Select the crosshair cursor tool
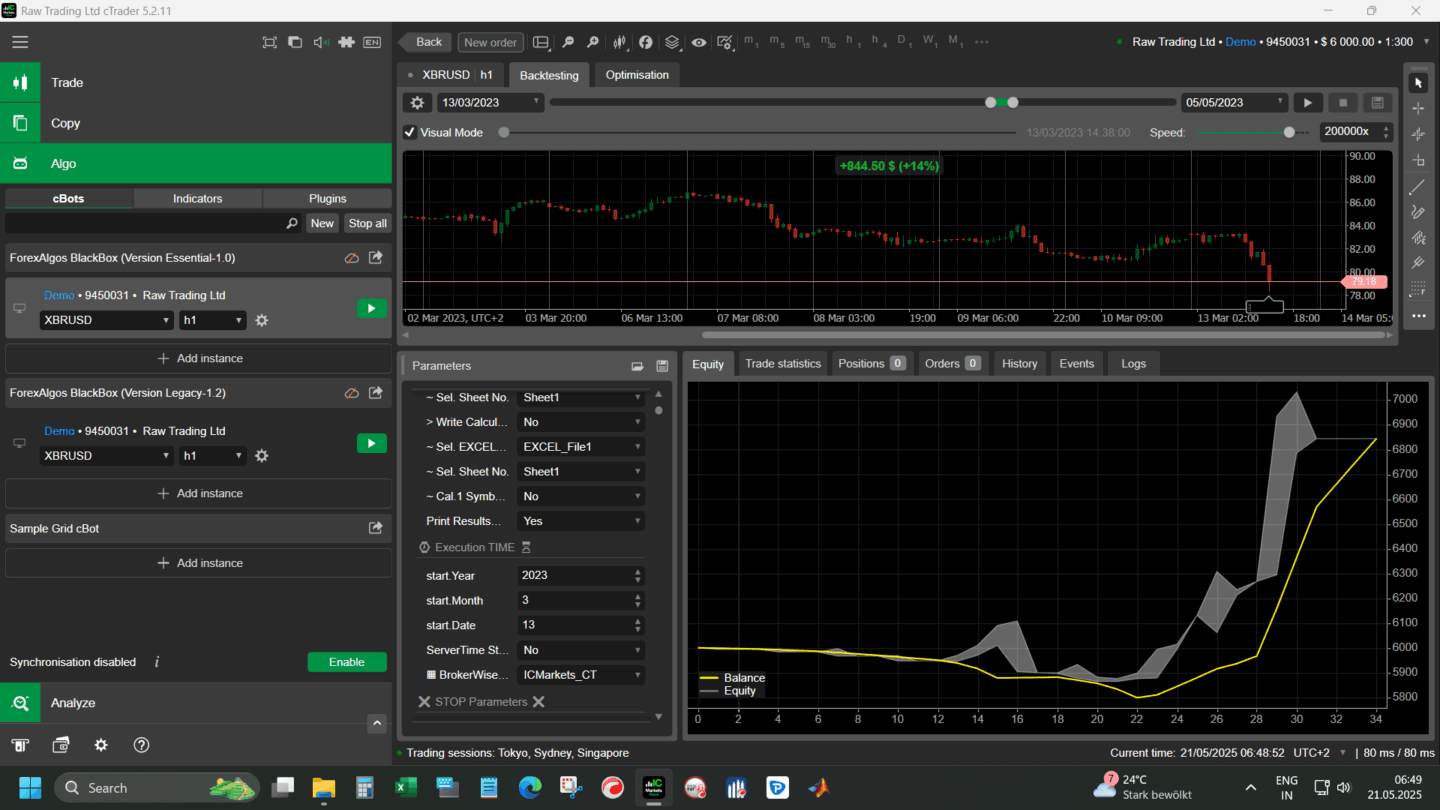1440x810 pixels. (1417, 108)
